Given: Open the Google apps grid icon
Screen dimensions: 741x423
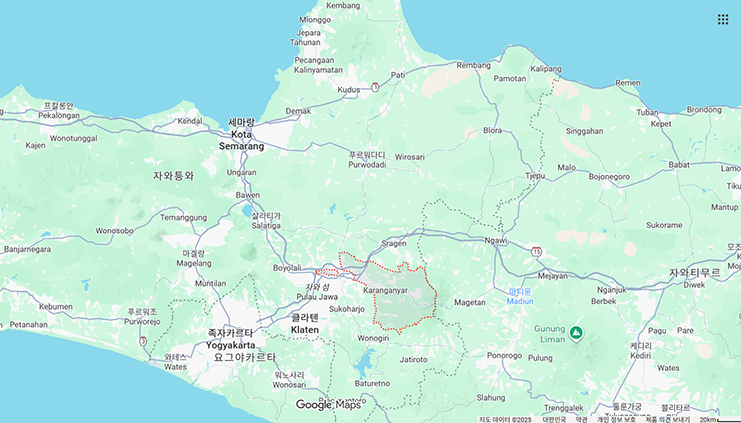Looking at the screenshot, I should tap(723, 19).
